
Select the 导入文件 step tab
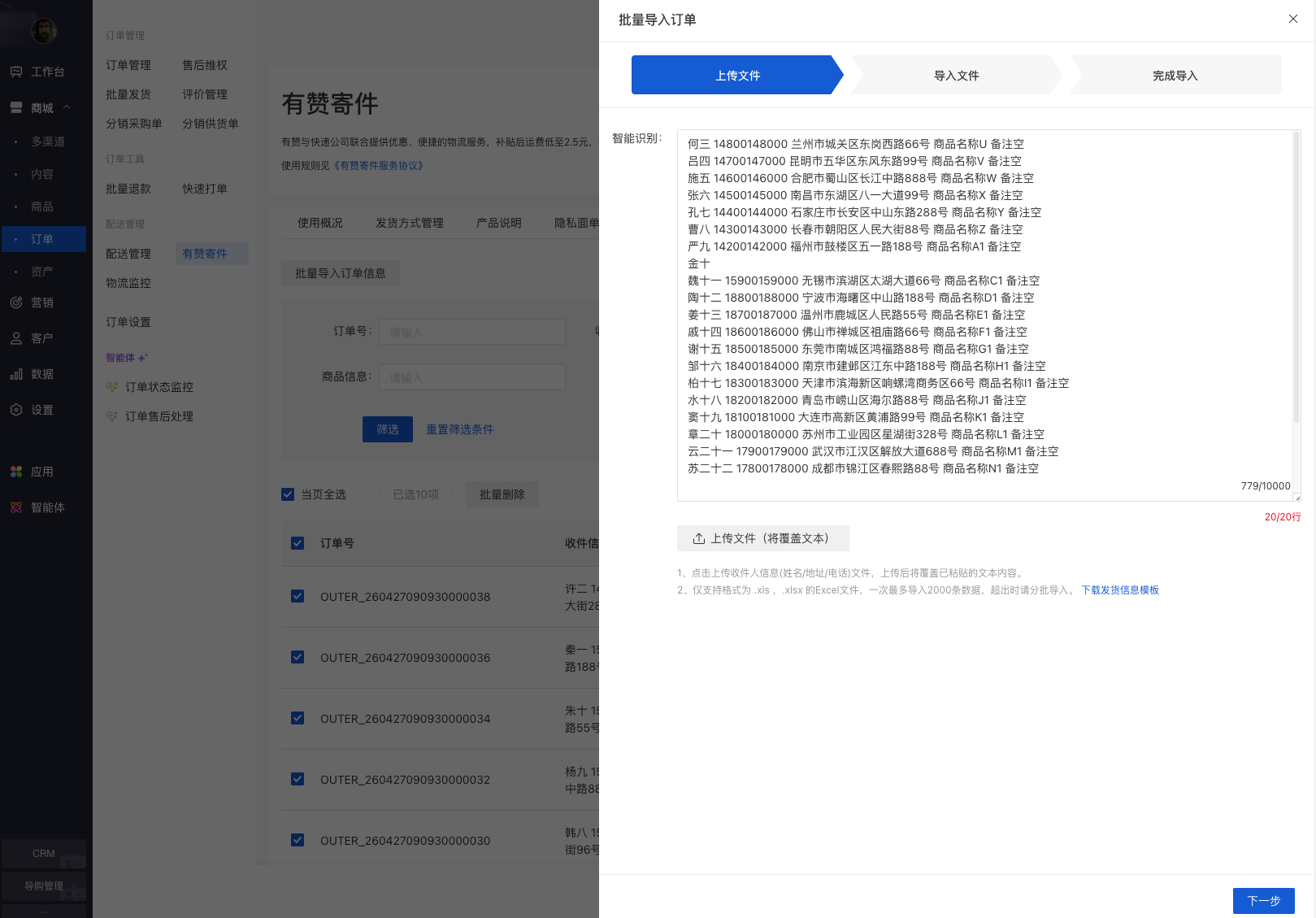[956, 76]
